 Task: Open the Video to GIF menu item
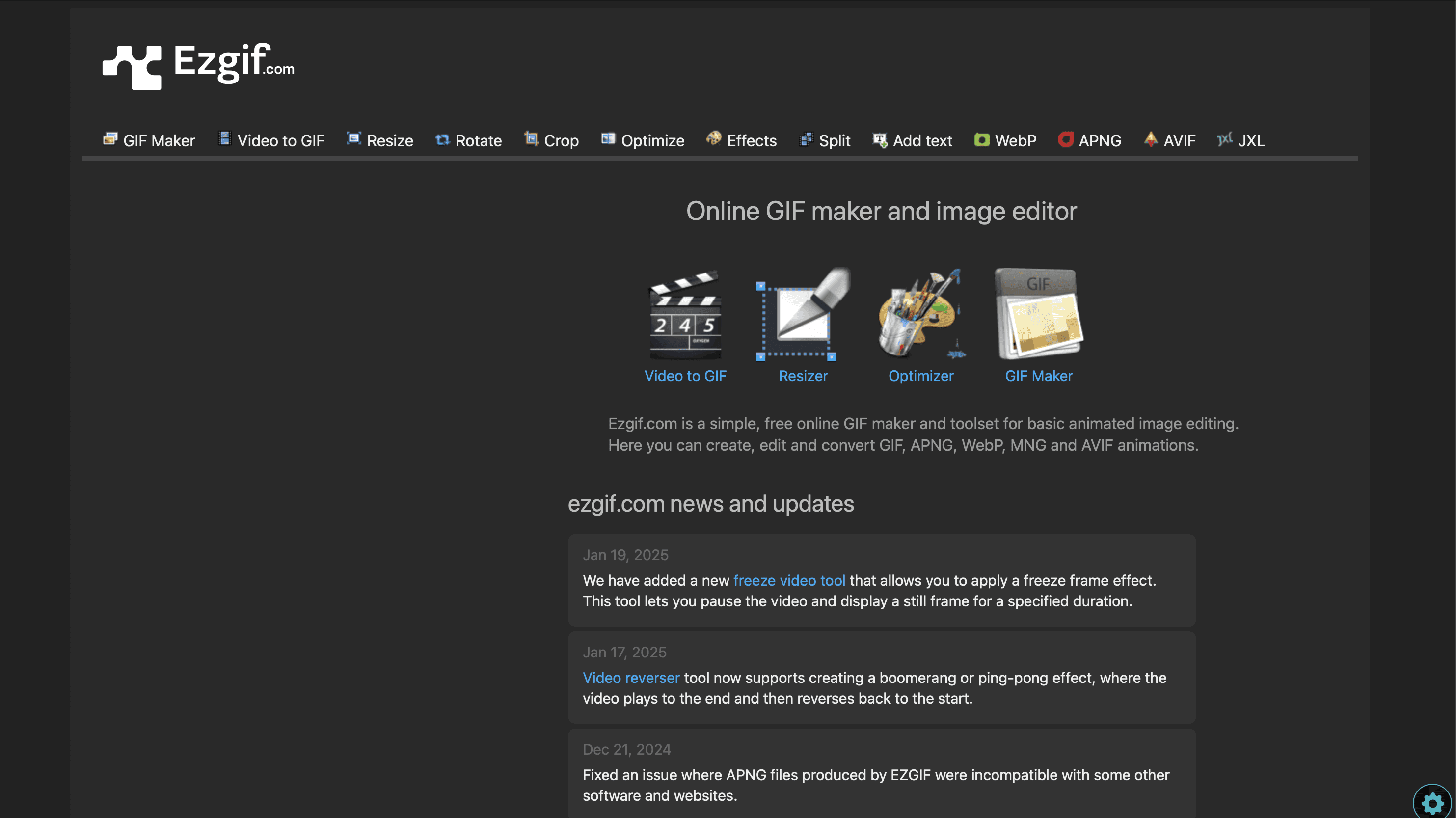click(272, 140)
